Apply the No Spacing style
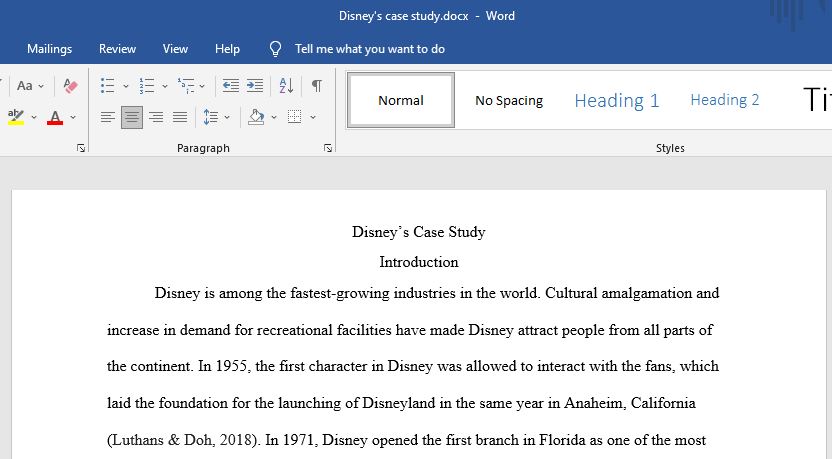The height and width of the screenshot is (459, 832). pyautogui.click(x=509, y=100)
